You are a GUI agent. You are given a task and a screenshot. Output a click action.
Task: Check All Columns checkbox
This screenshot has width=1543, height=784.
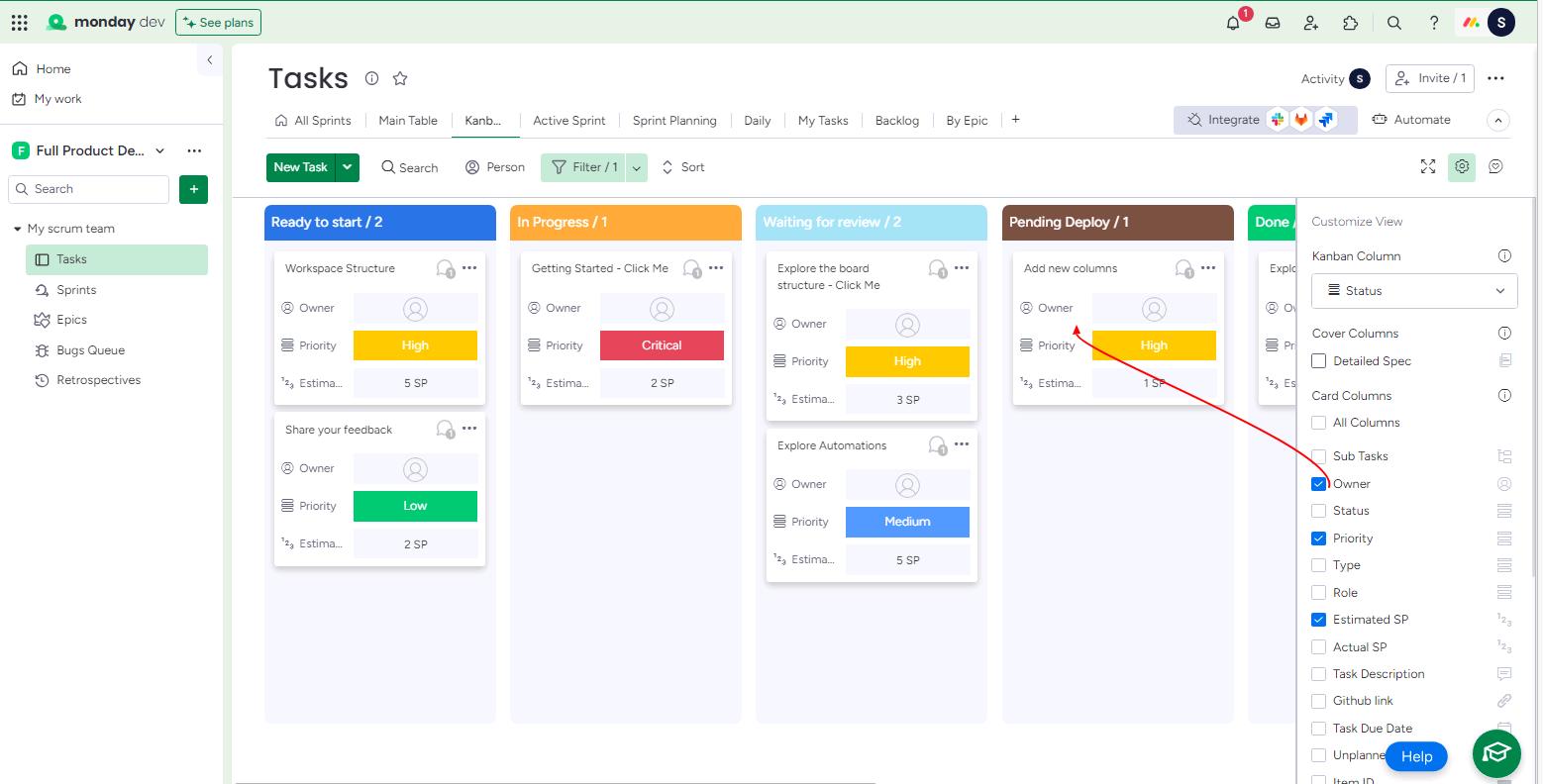(1319, 423)
